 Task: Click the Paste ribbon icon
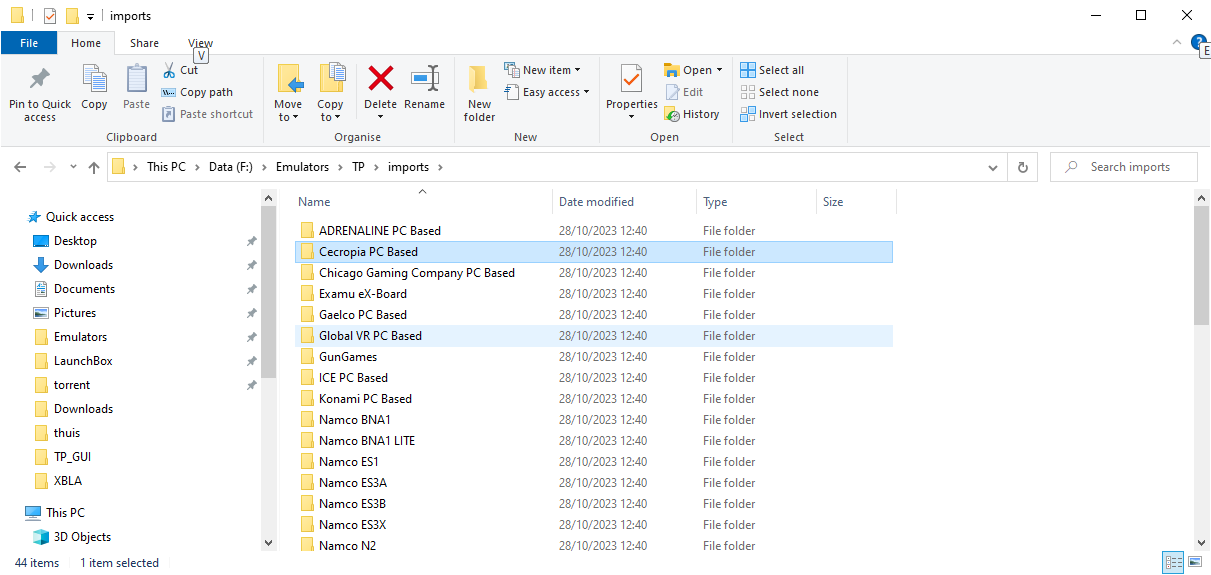(136, 80)
